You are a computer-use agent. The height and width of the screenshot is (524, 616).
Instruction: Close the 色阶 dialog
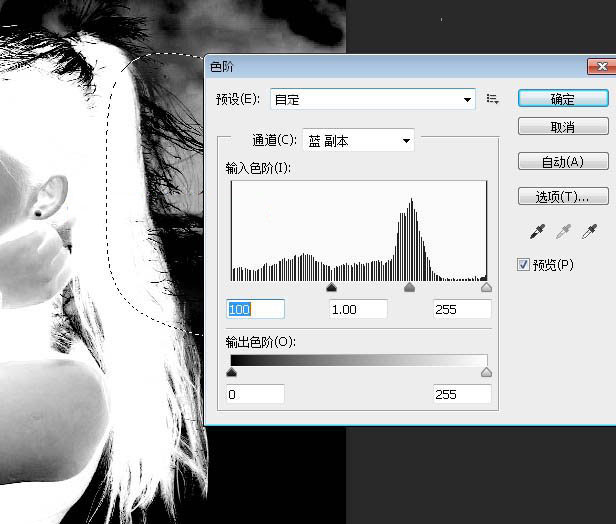coord(601,66)
